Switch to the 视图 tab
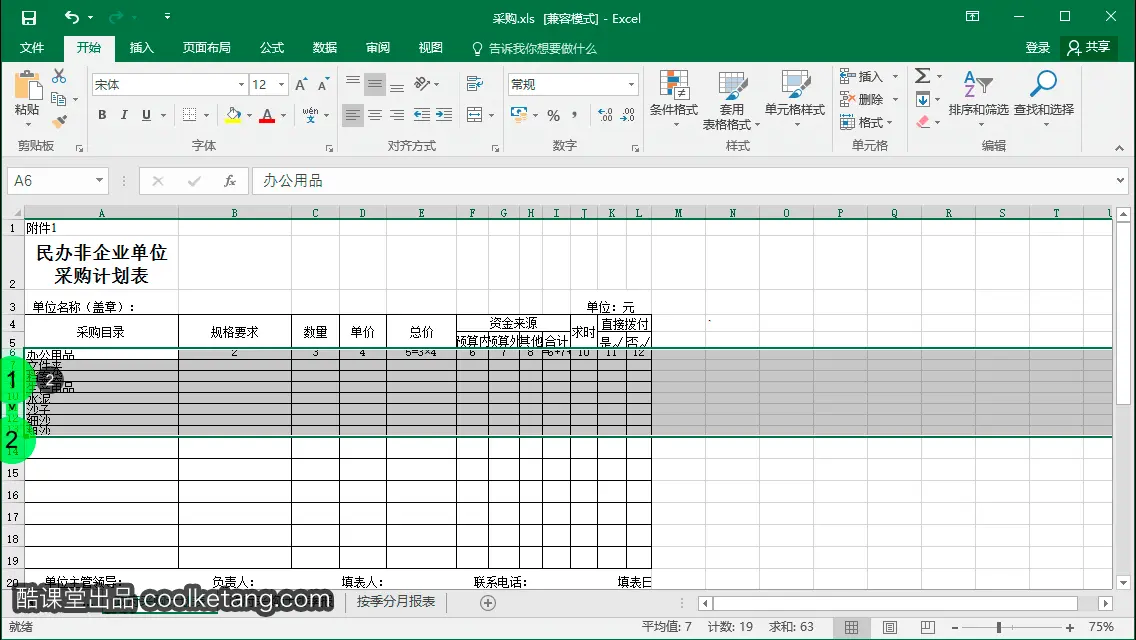The width and height of the screenshot is (1136, 640). click(x=430, y=48)
